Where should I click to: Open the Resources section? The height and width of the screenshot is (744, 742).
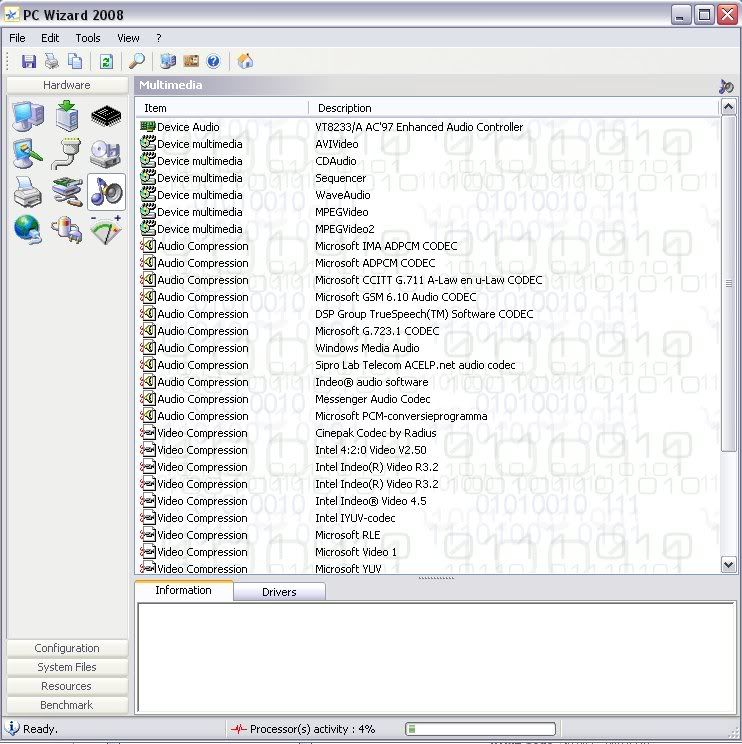click(67, 686)
